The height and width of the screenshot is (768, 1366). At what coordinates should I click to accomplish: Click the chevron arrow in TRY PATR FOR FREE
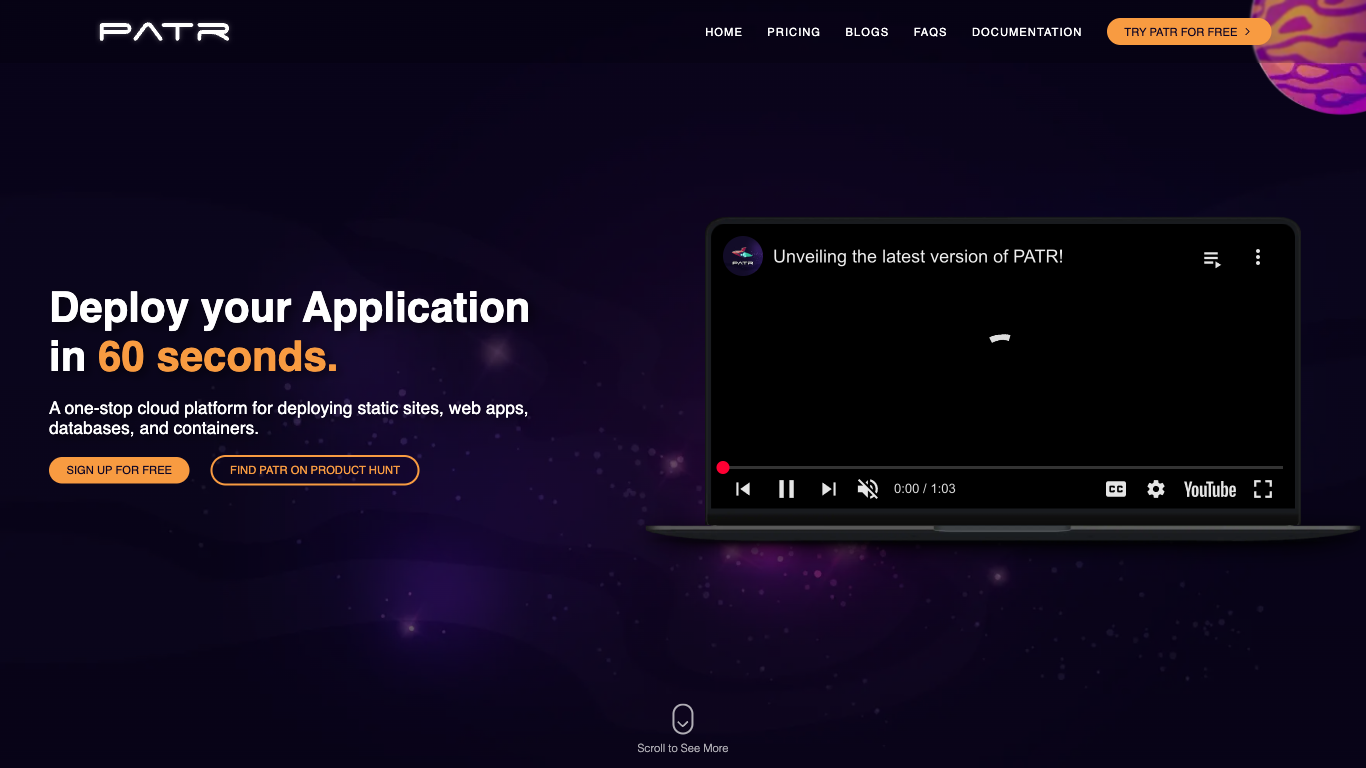point(1248,32)
